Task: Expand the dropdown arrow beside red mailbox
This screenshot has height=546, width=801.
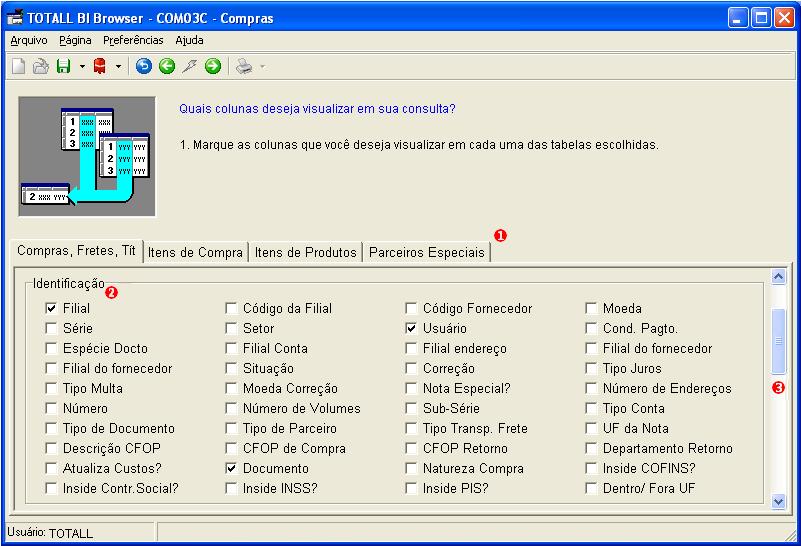Action: (x=118, y=66)
